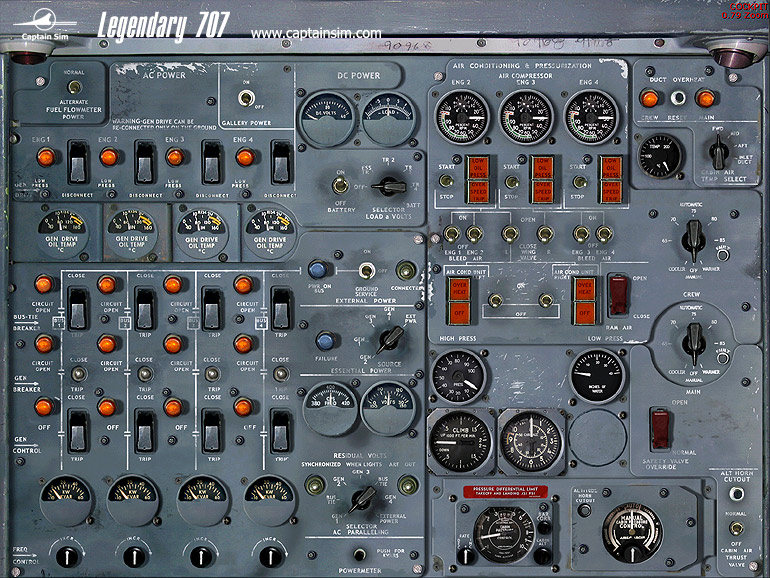The image size is (770, 578).
Task: Flip the red Ram Air guarded switch
Action: [x=618, y=295]
